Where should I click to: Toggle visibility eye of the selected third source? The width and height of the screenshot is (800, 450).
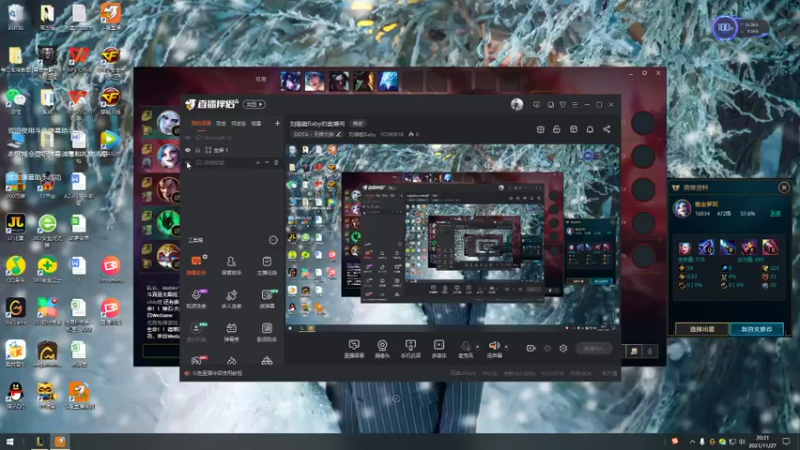(188, 163)
